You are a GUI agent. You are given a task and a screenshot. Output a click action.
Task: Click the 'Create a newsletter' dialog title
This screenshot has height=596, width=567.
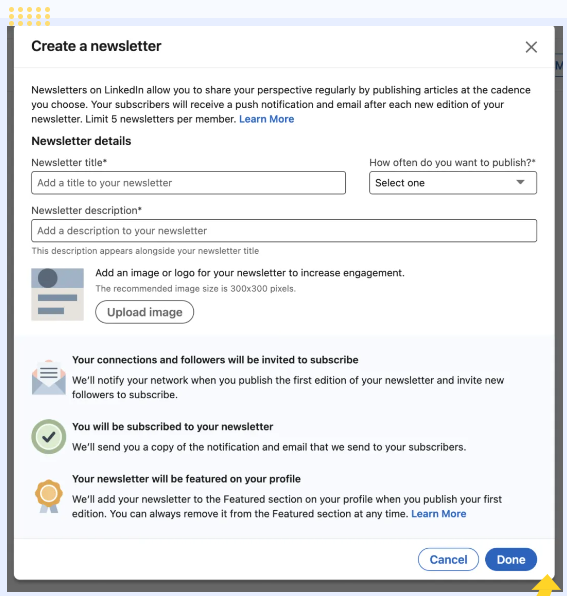coord(97,46)
